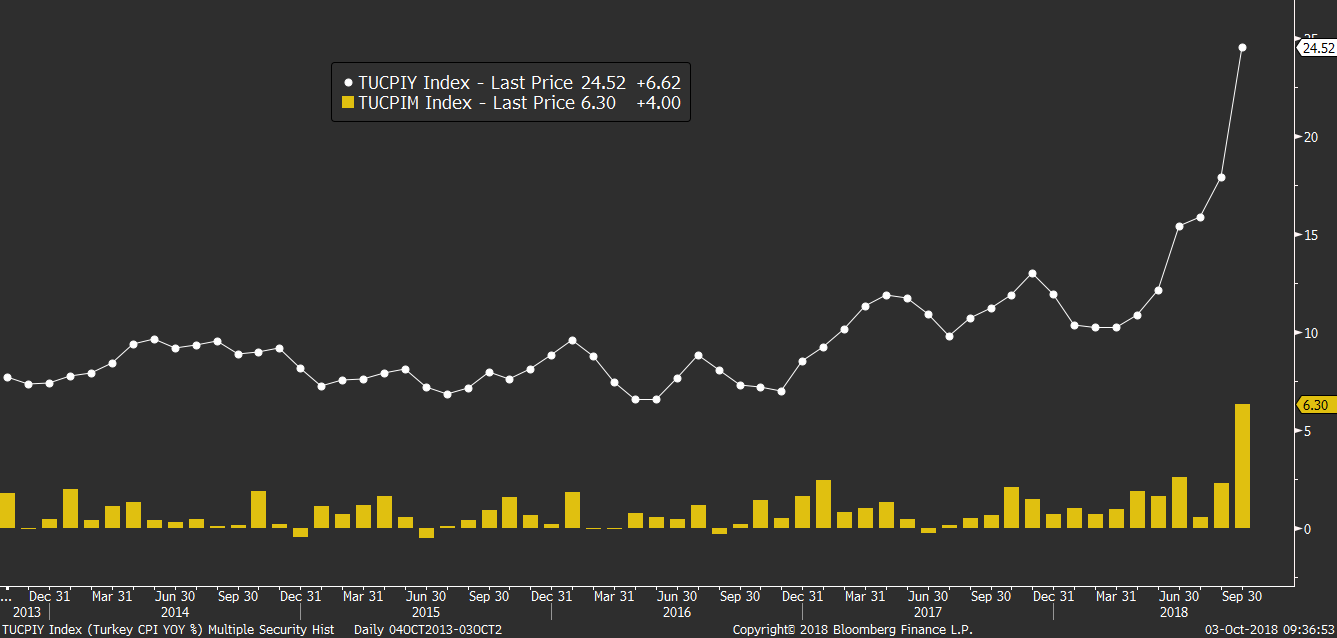Click the 2014 year label on the time axis
1337x638 pixels.
tap(175, 611)
